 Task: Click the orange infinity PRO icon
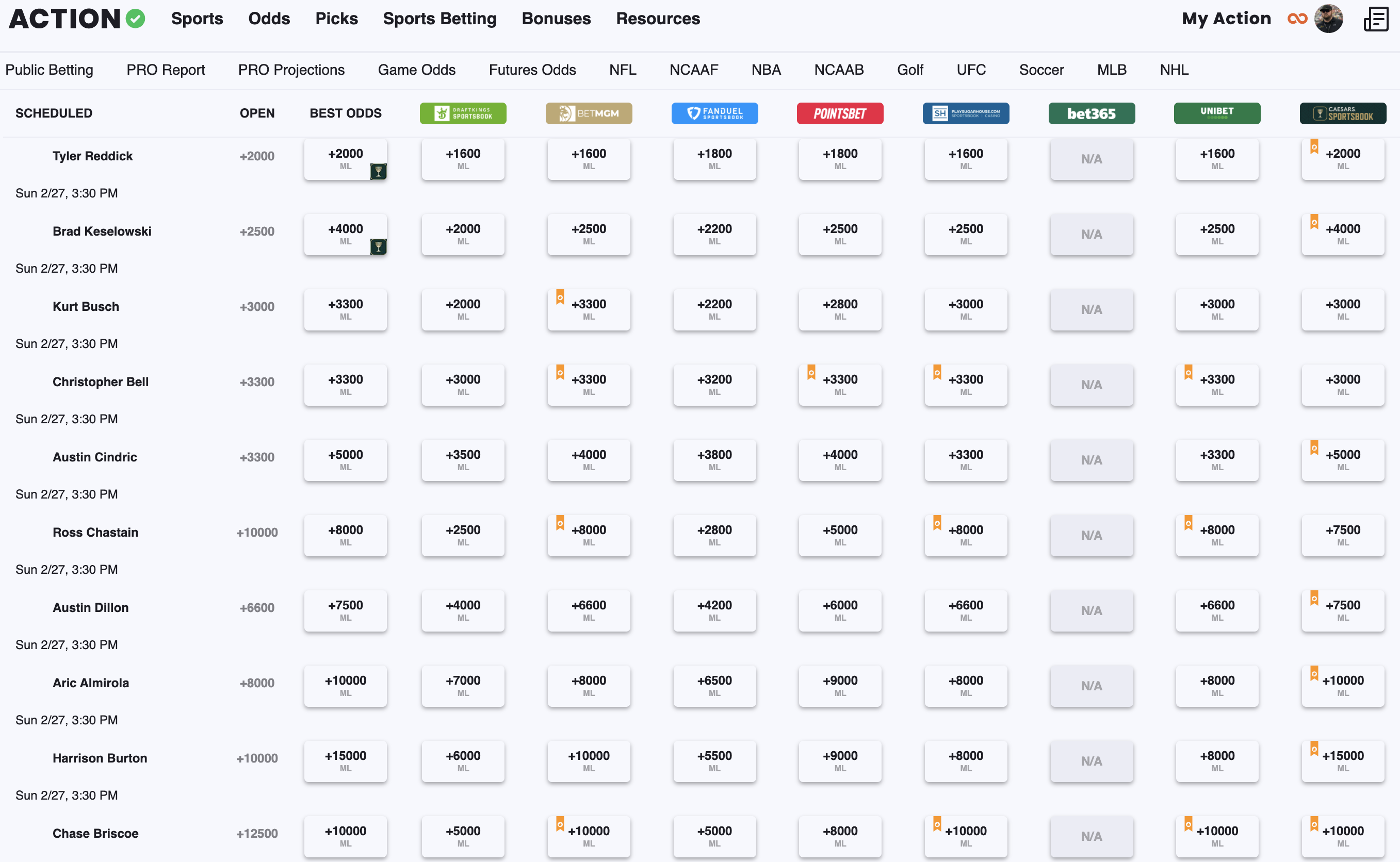point(1297,19)
